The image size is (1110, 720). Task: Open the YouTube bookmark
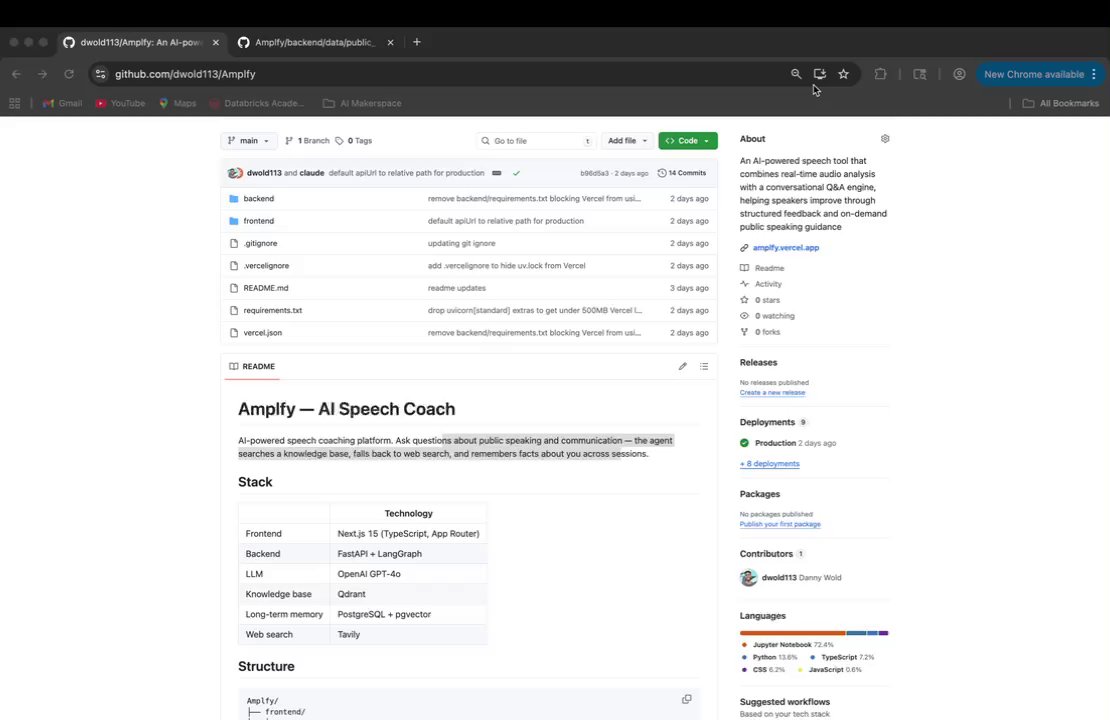tap(120, 103)
